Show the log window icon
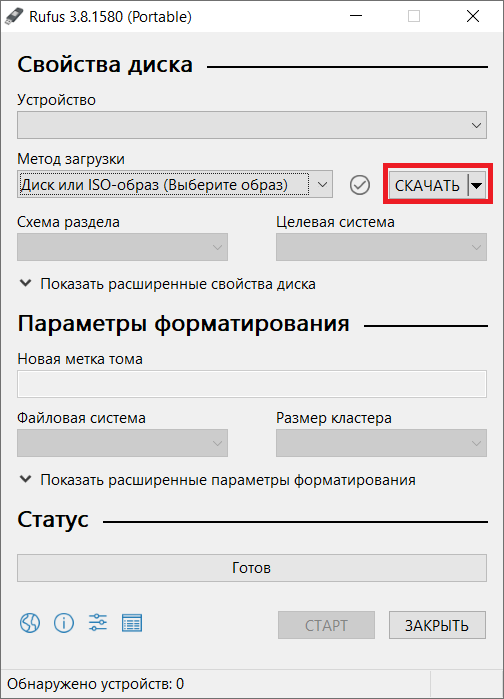The height and width of the screenshot is (699, 504). (x=132, y=623)
